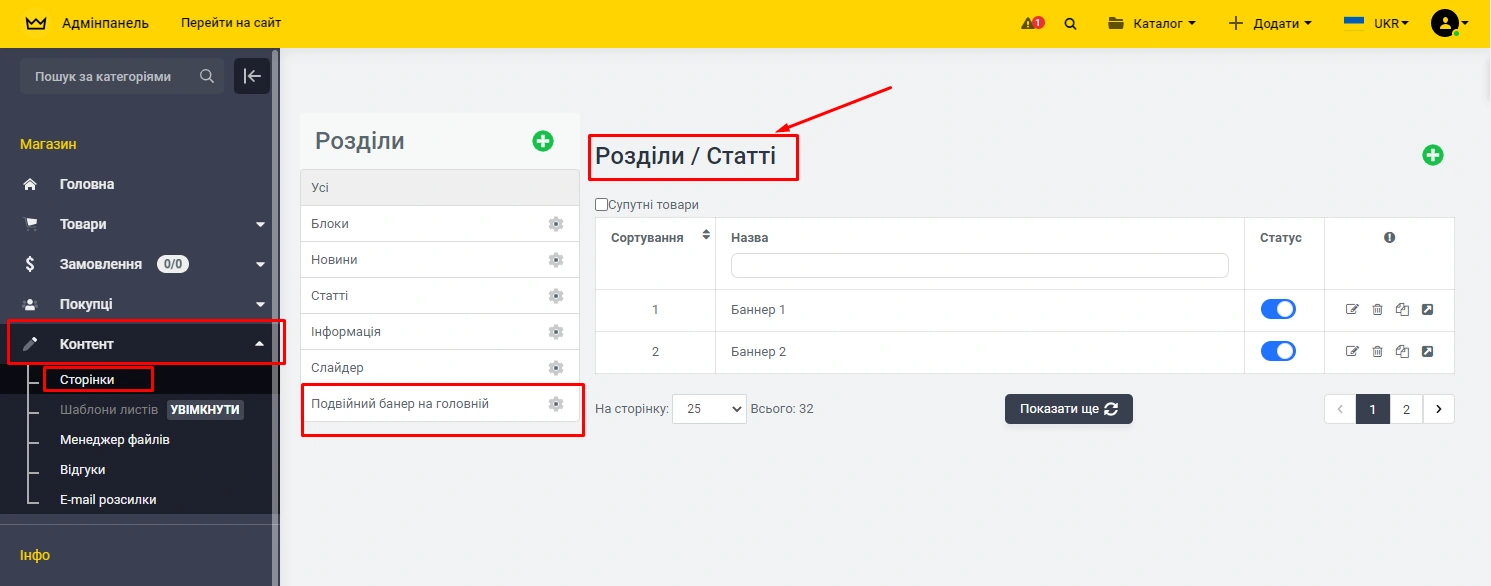Delete Баннер 2 using trash icon
The height and width of the screenshot is (586, 1491).
(1377, 352)
